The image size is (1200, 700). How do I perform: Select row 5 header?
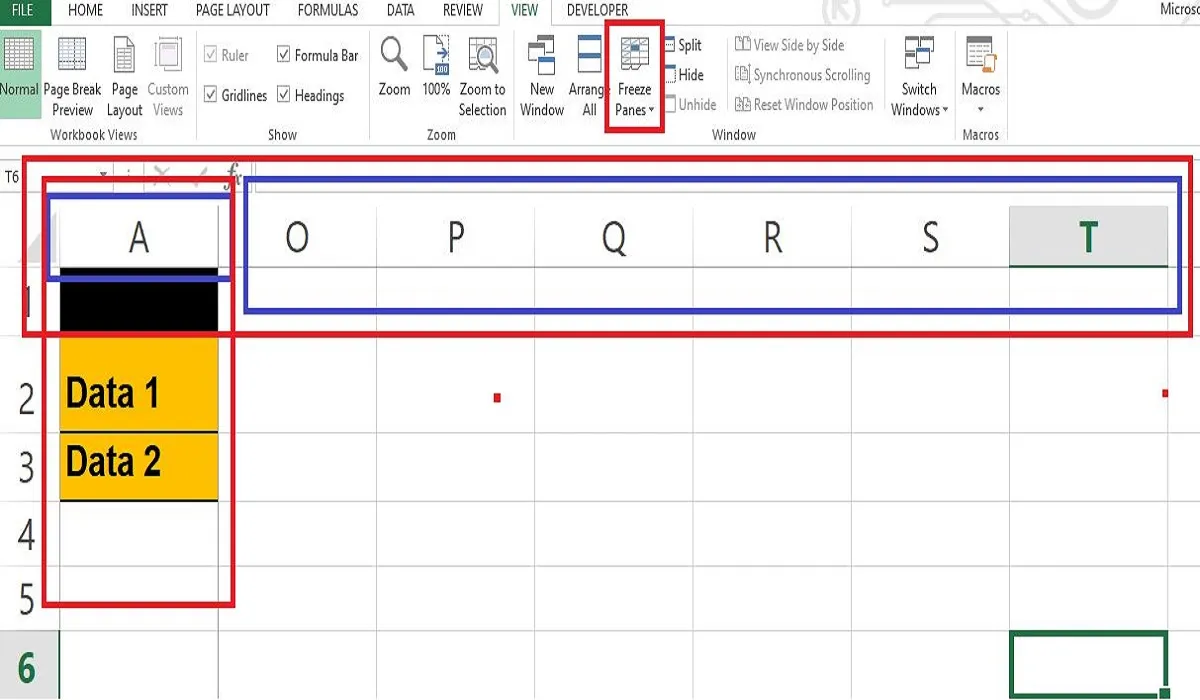[x=28, y=598]
